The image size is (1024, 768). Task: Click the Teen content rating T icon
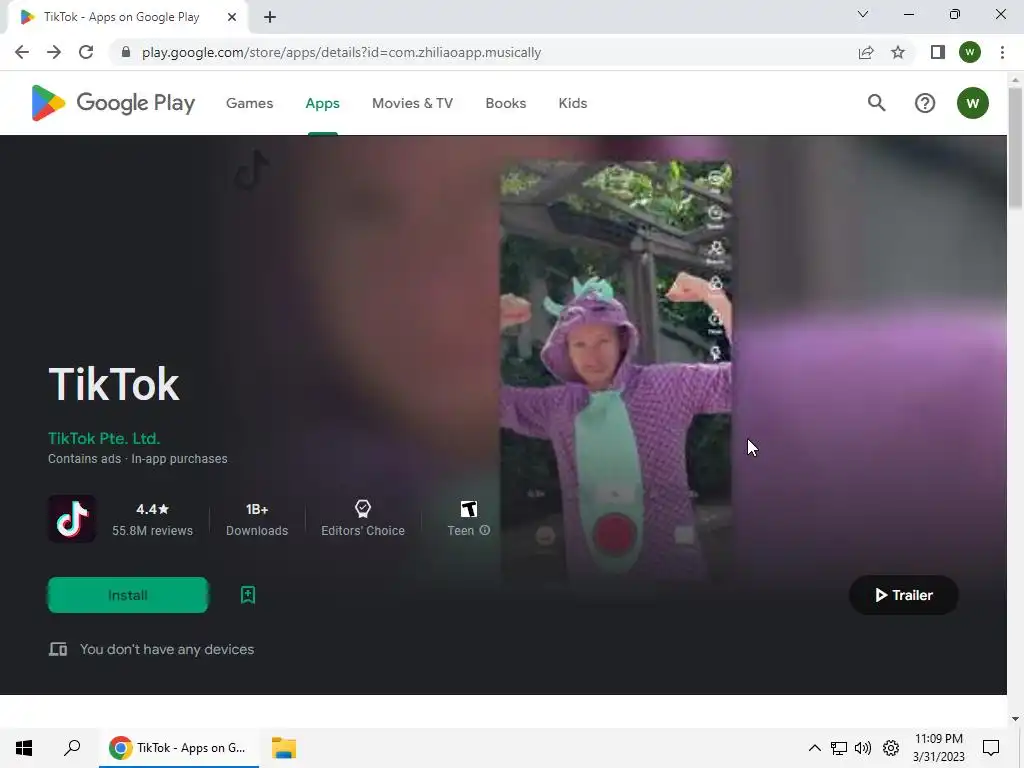[x=469, y=509]
